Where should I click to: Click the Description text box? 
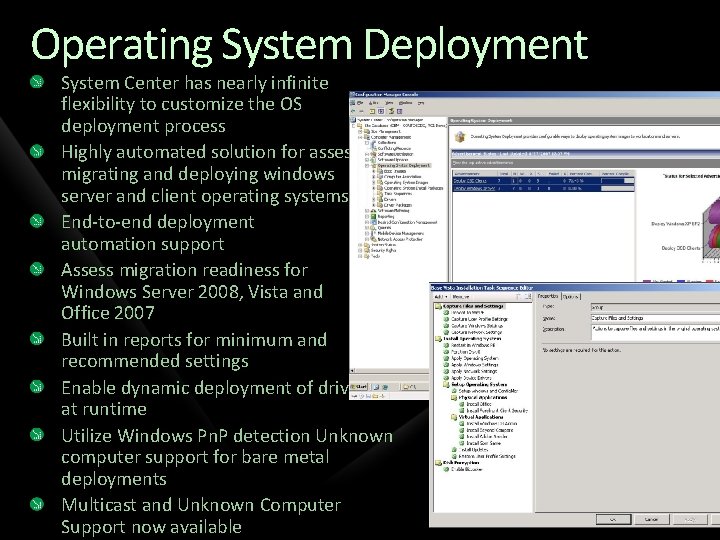tap(655, 332)
